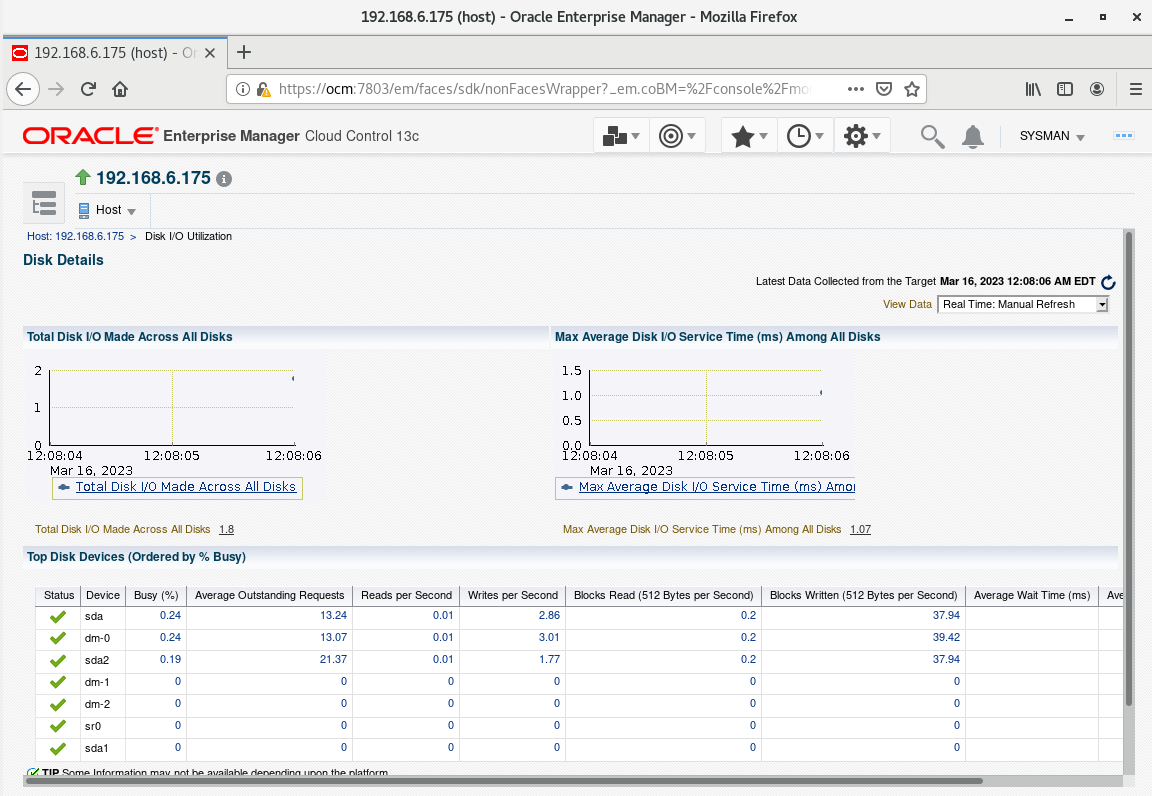Open the Targets menu icon
1152x796 pixels.
(677, 136)
